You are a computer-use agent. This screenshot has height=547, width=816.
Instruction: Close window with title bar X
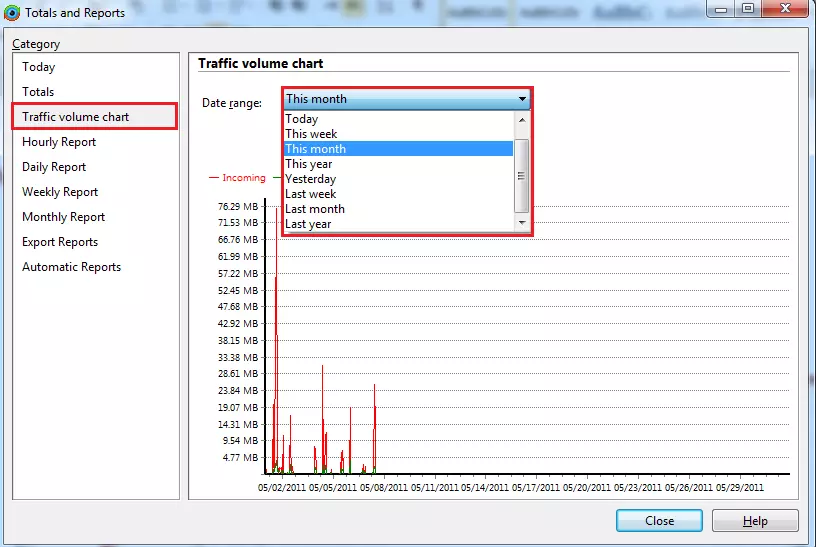[785, 9]
